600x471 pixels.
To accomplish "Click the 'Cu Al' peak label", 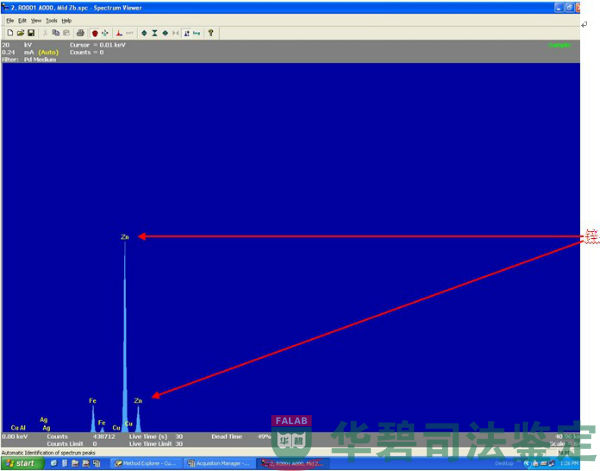I will (x=18, y=428).
